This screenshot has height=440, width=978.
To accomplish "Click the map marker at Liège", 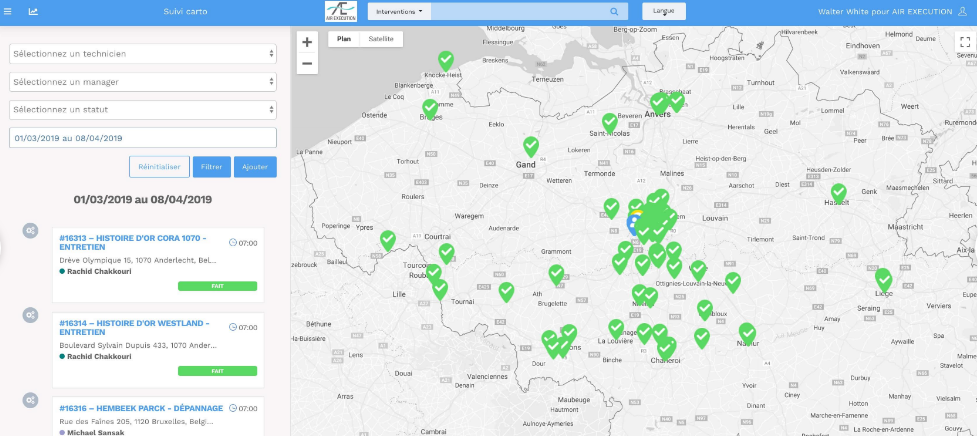I will (883, 279).
